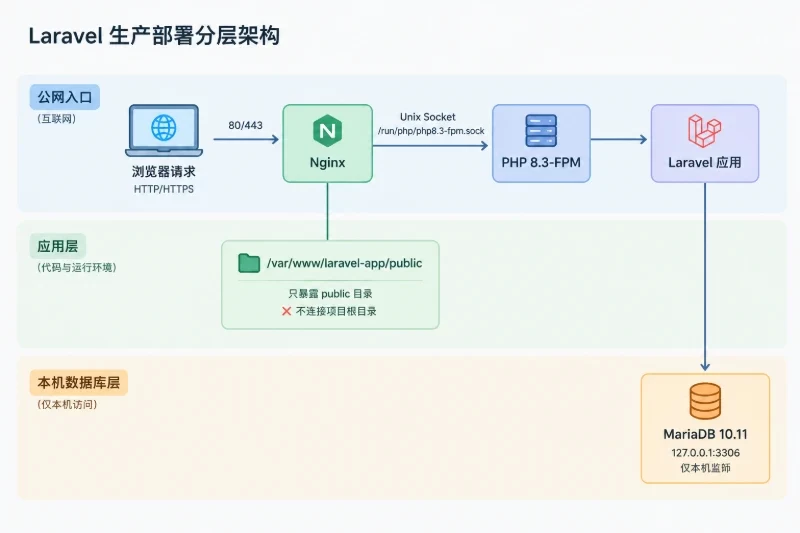Select the 本机数据库层 layer label
The image size is (800, 533).
[79, 383]
